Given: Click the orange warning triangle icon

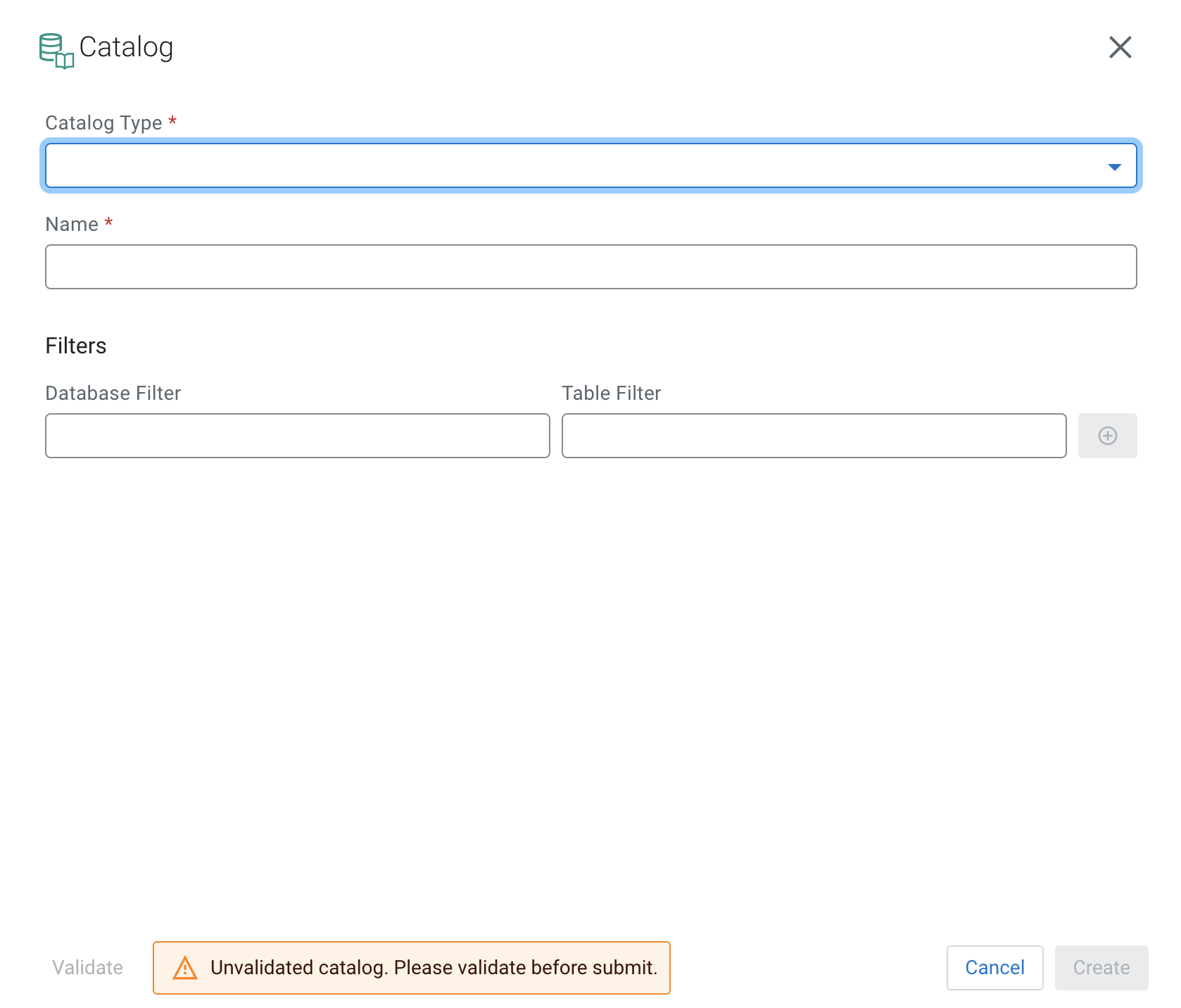Looking at the screenshot, I should coord(185,968).
